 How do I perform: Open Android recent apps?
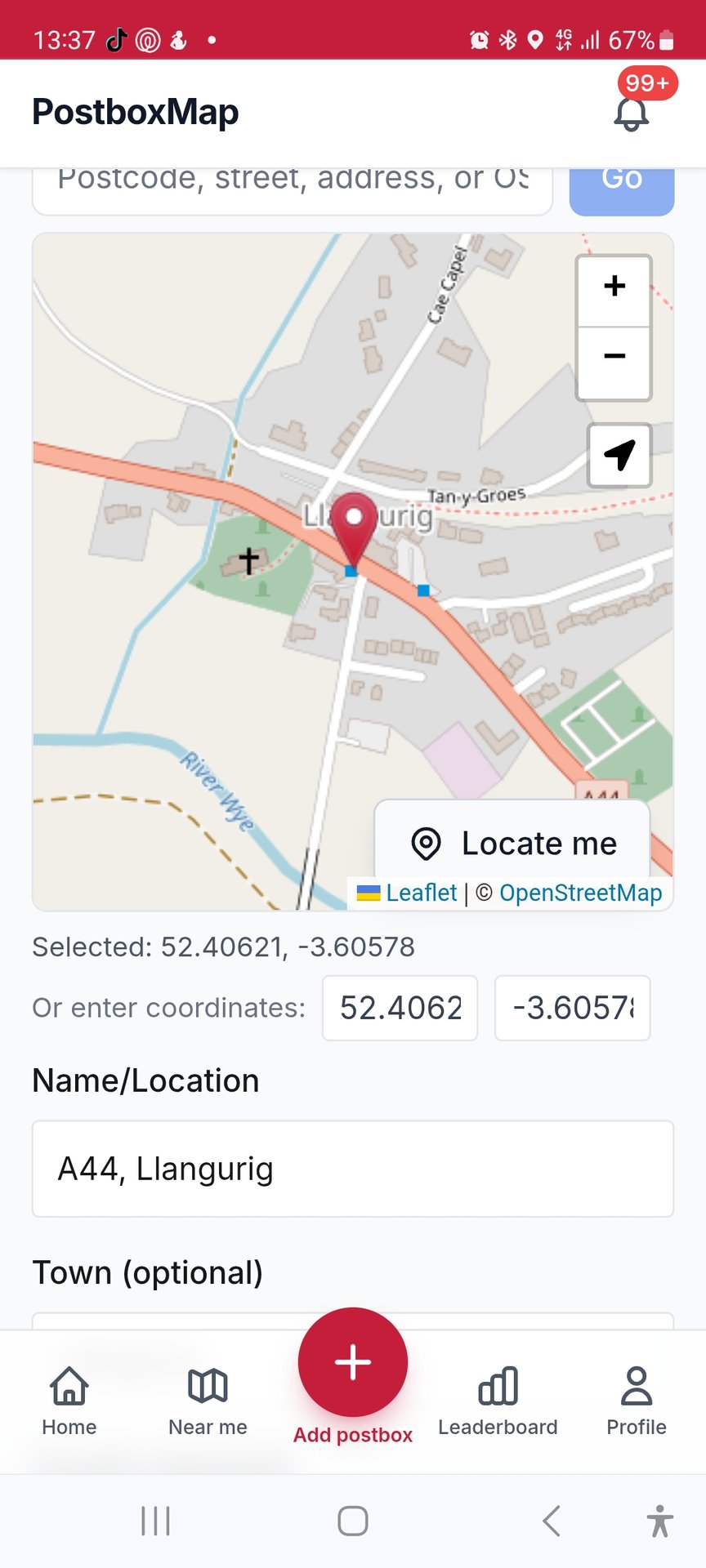click(x=155, y=1521)
